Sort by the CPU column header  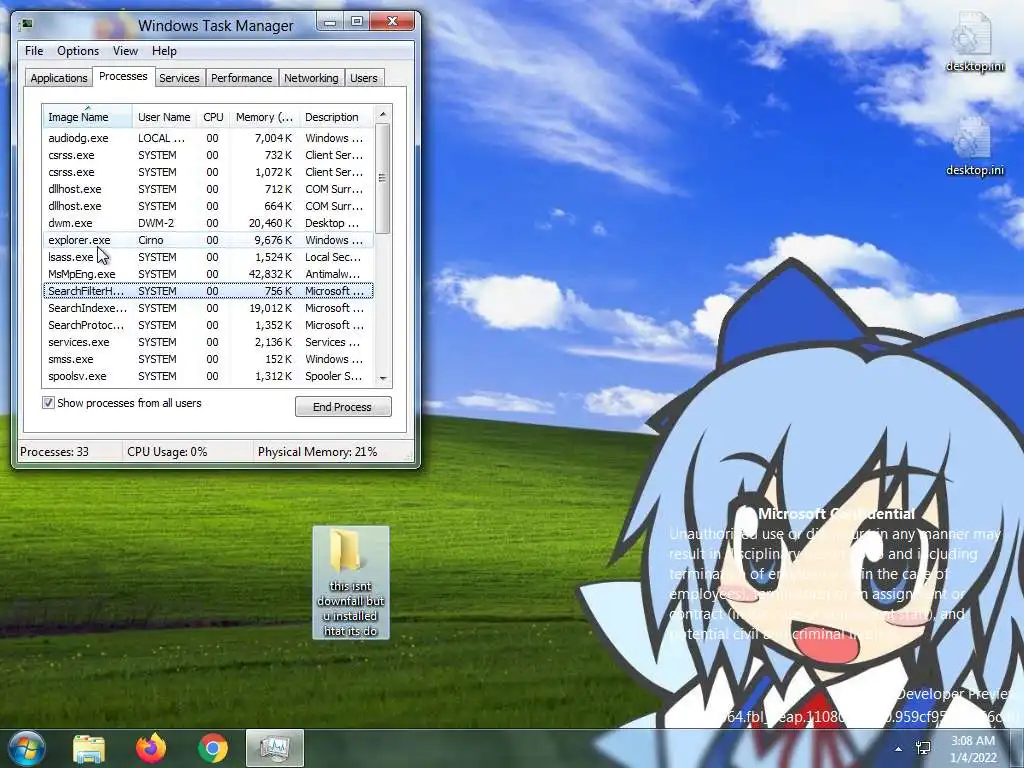tap(214, 117)
